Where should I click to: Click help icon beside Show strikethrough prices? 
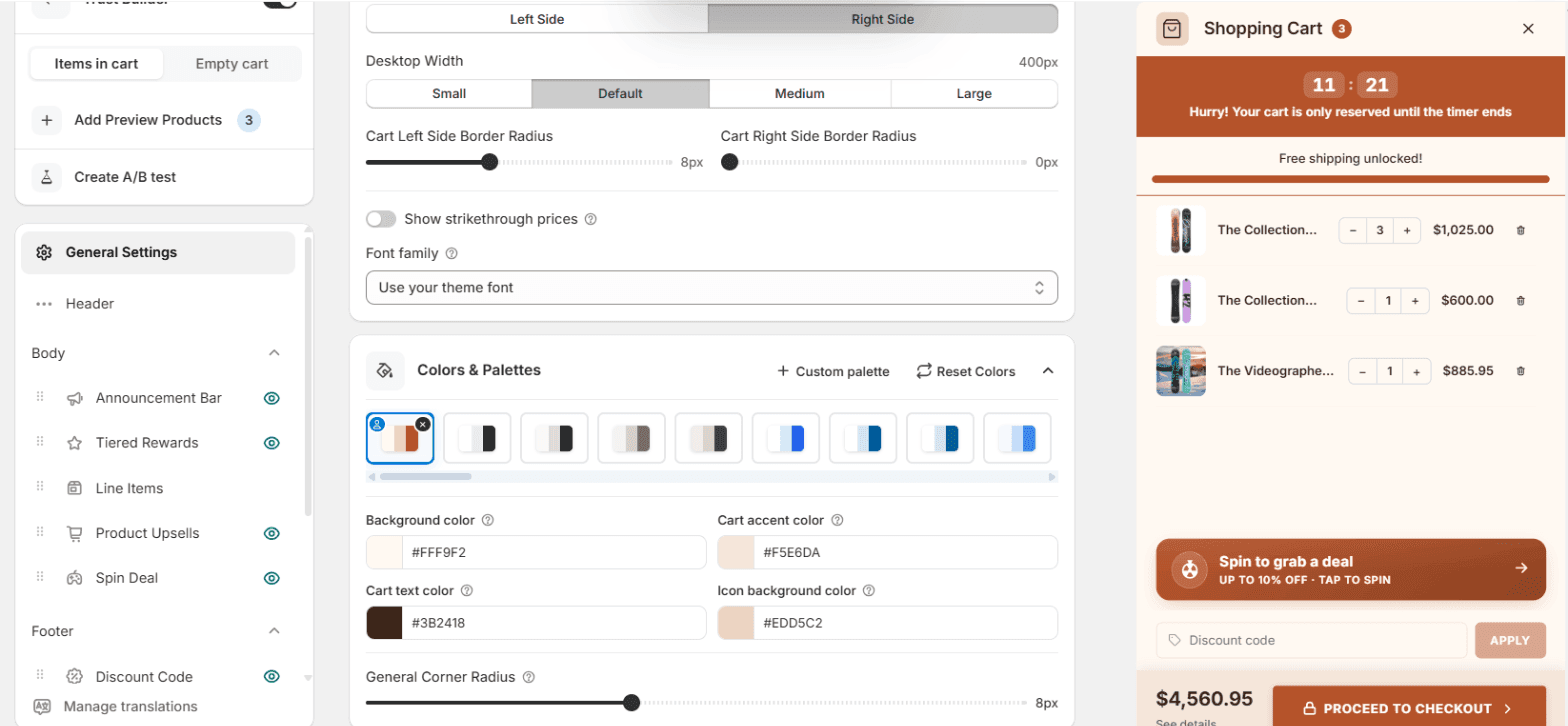(590, 219)
